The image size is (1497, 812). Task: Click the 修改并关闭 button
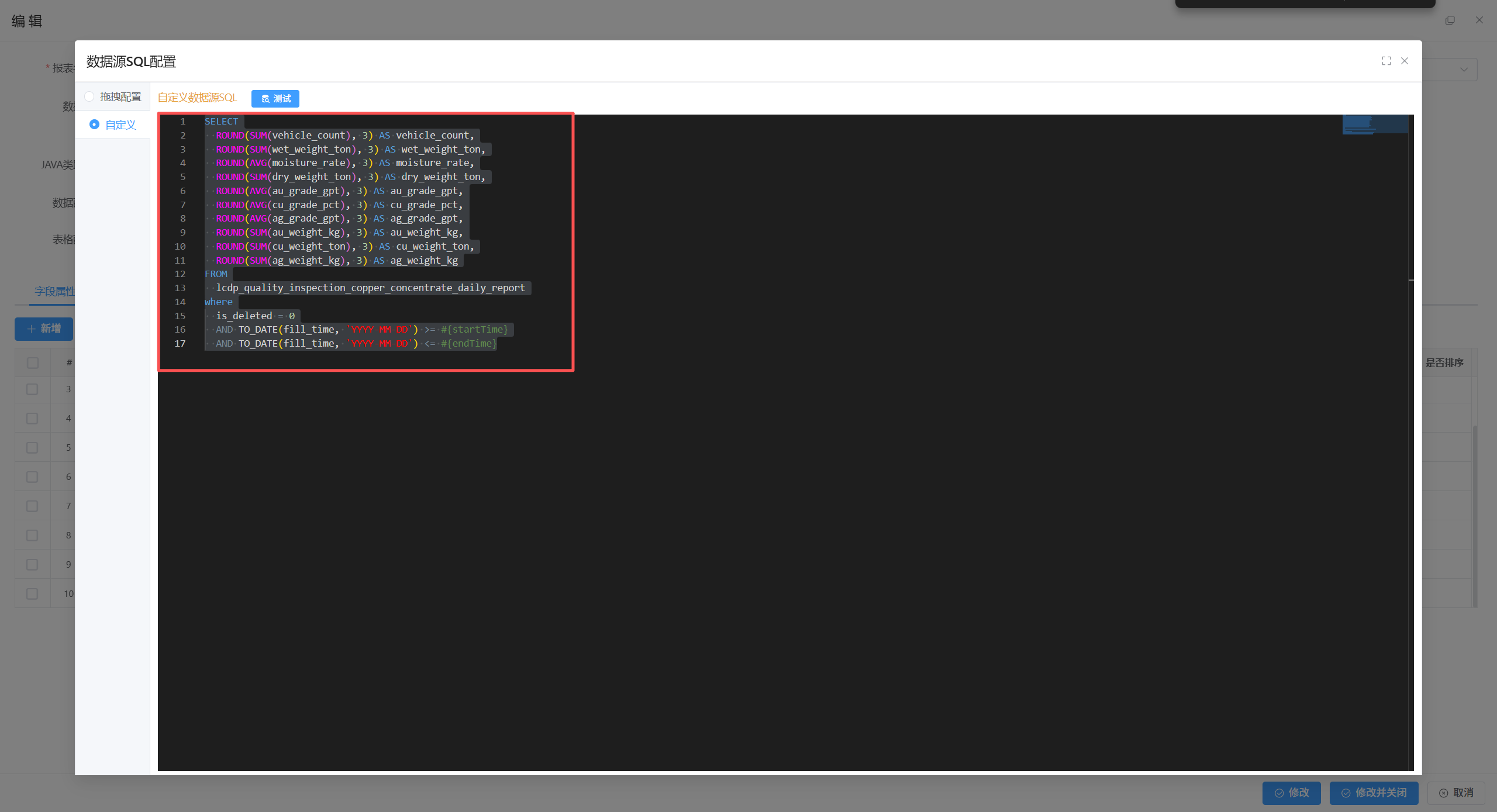pyautogui.click(x=1374, y=793)
